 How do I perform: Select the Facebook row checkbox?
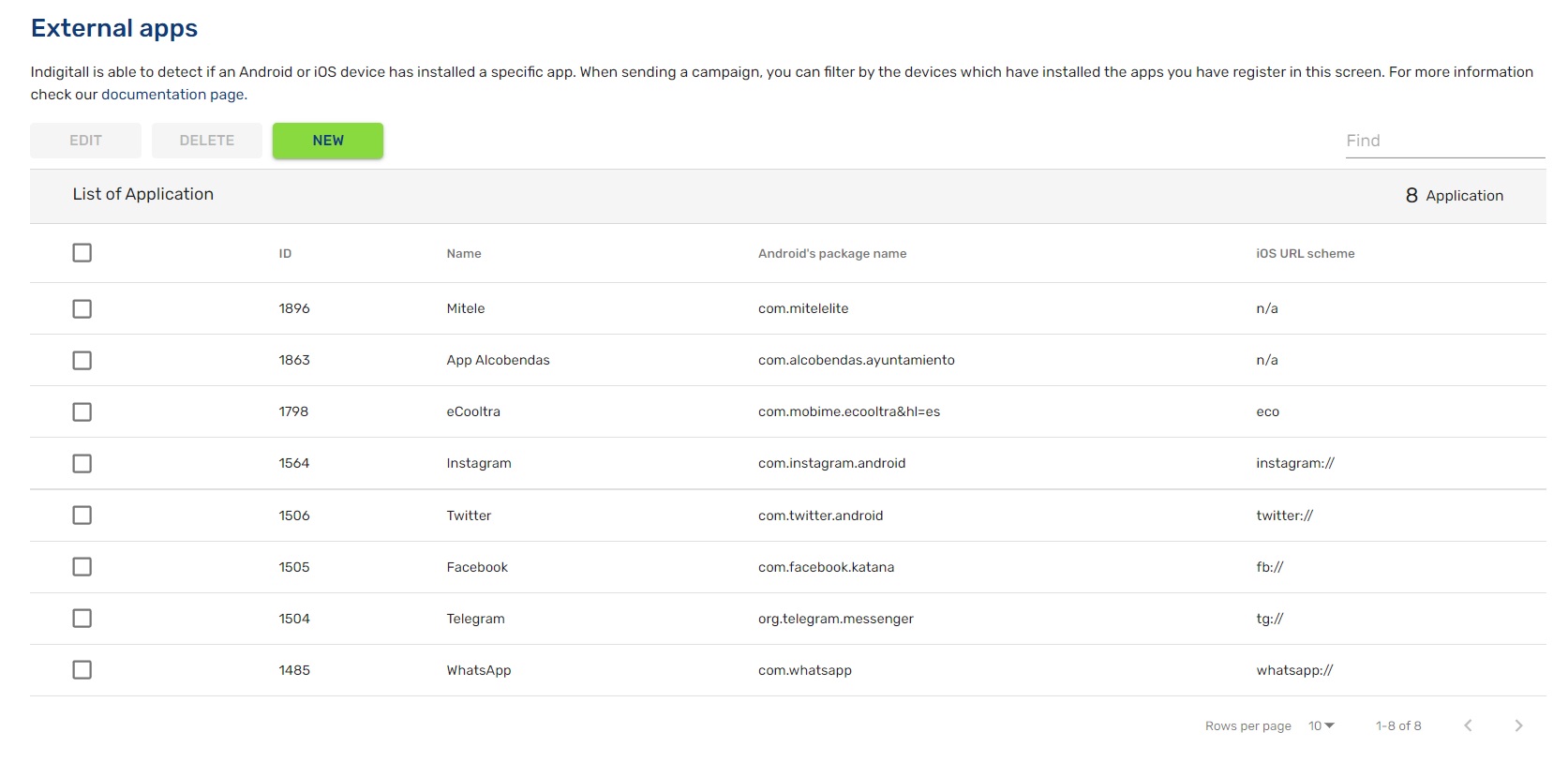coord(82,567)
